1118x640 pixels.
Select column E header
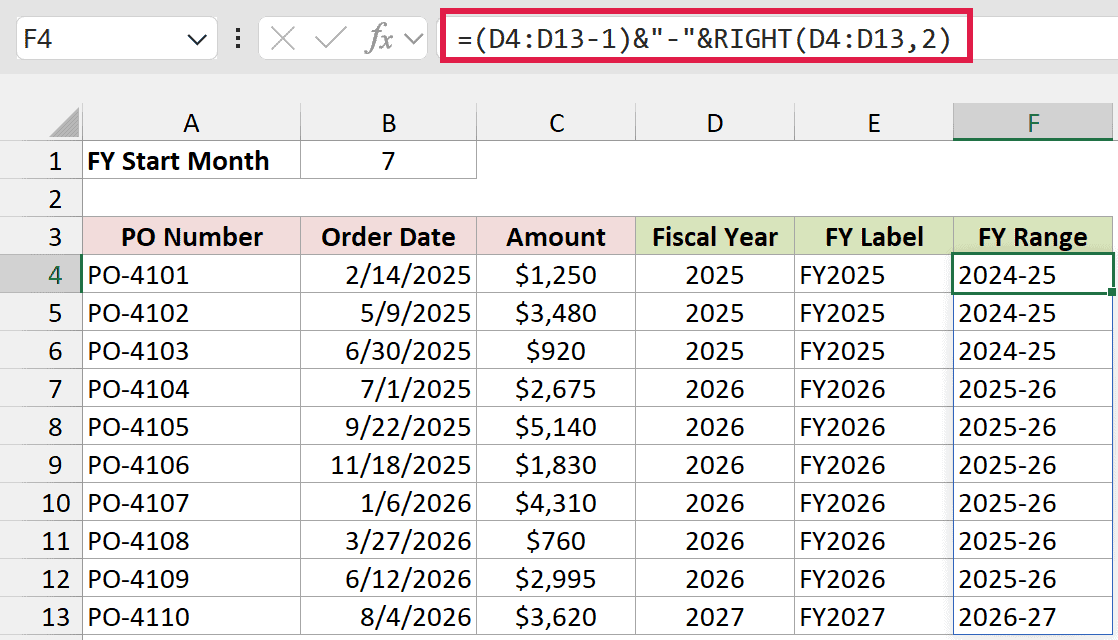click(874, 123)
